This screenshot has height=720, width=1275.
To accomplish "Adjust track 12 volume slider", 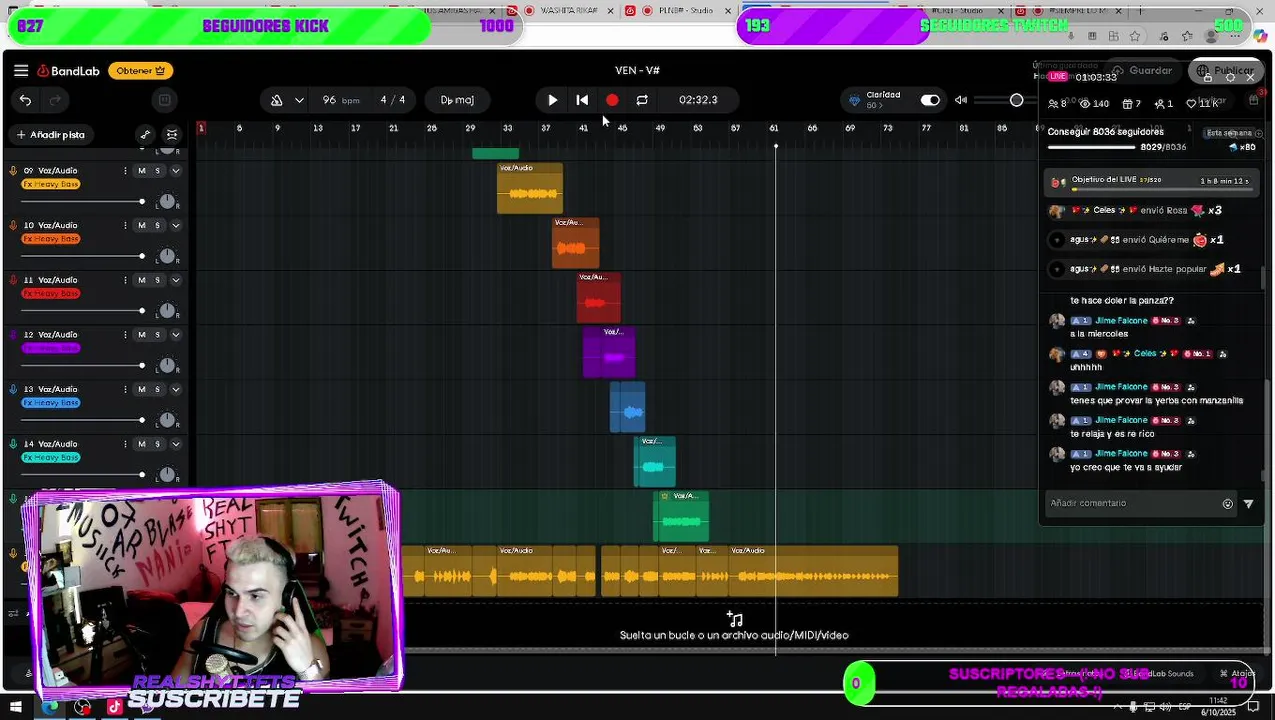I will [84, 365].
